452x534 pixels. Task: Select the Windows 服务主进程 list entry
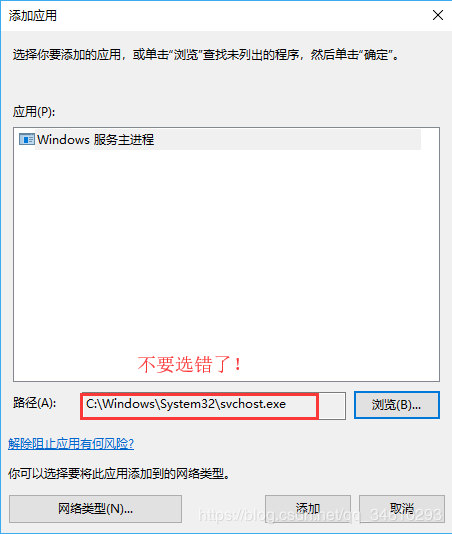220,139
